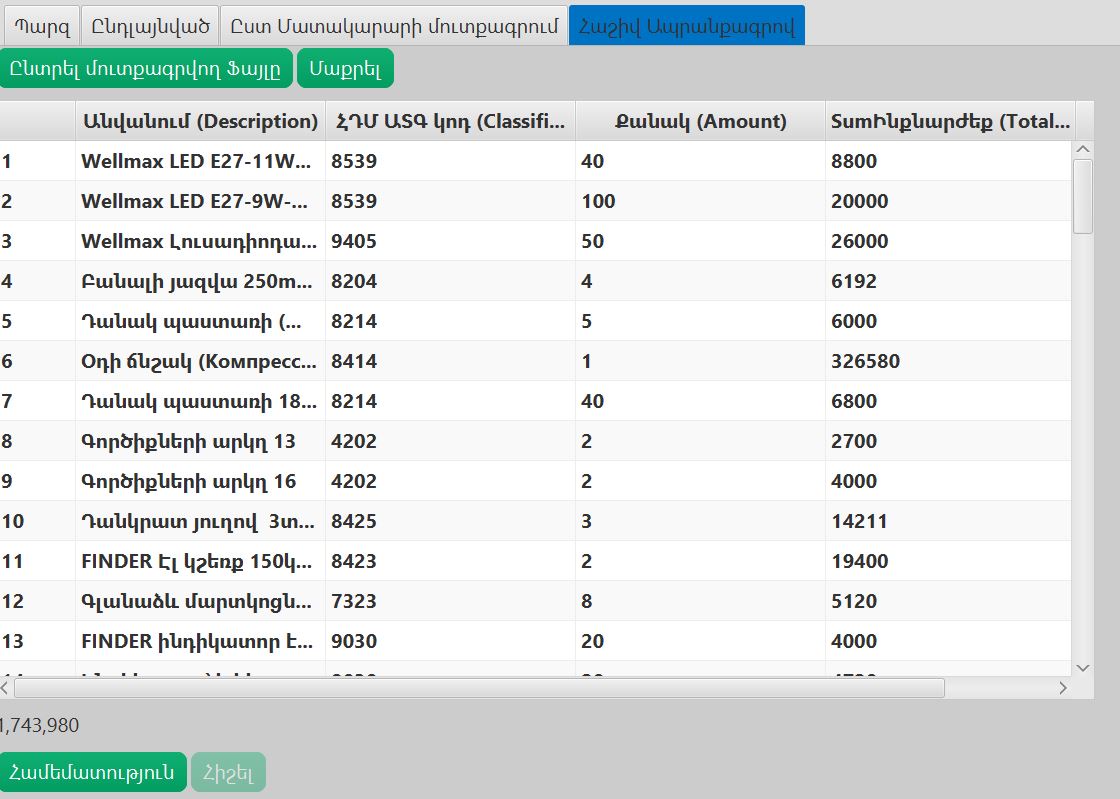
Task: Click the Sumինքնարժեք (Total) column header
Action: [x=949, y=121]
